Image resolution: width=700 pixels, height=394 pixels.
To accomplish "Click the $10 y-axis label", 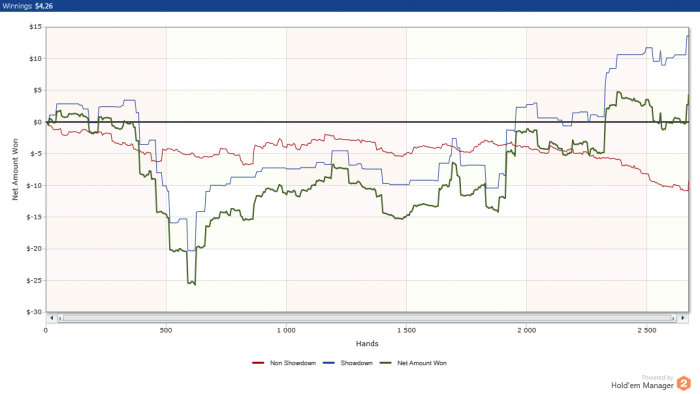I will pos(35,58).
